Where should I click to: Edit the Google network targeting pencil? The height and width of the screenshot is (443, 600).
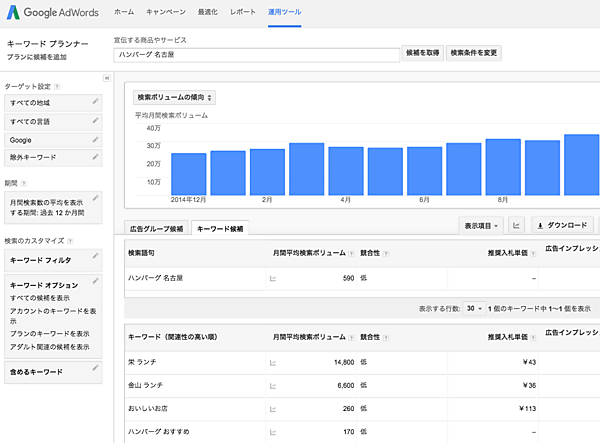pyautogui.click(x=95, y=139)
